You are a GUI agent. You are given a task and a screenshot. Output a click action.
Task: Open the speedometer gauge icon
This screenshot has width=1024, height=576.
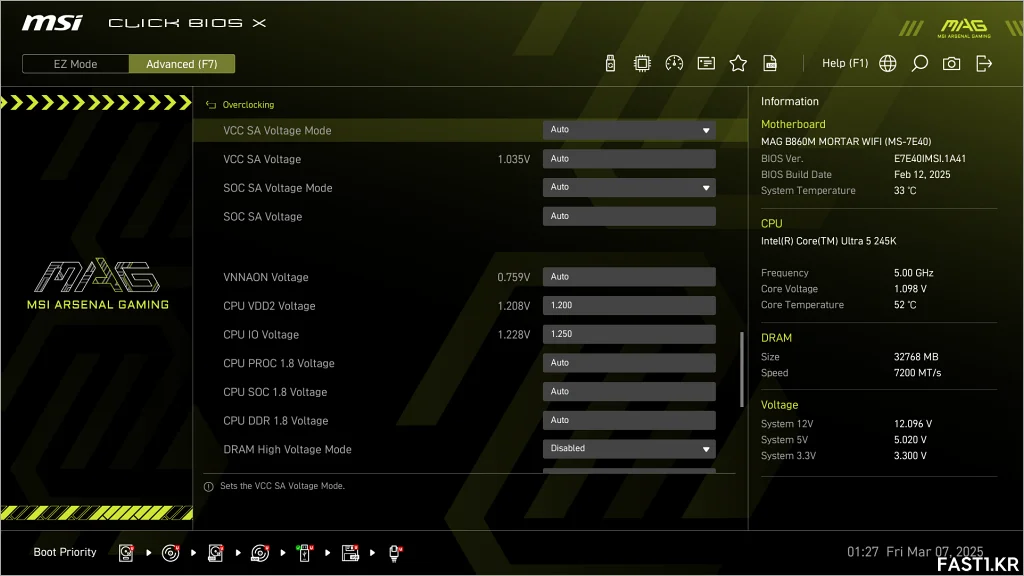click(674, 63)
